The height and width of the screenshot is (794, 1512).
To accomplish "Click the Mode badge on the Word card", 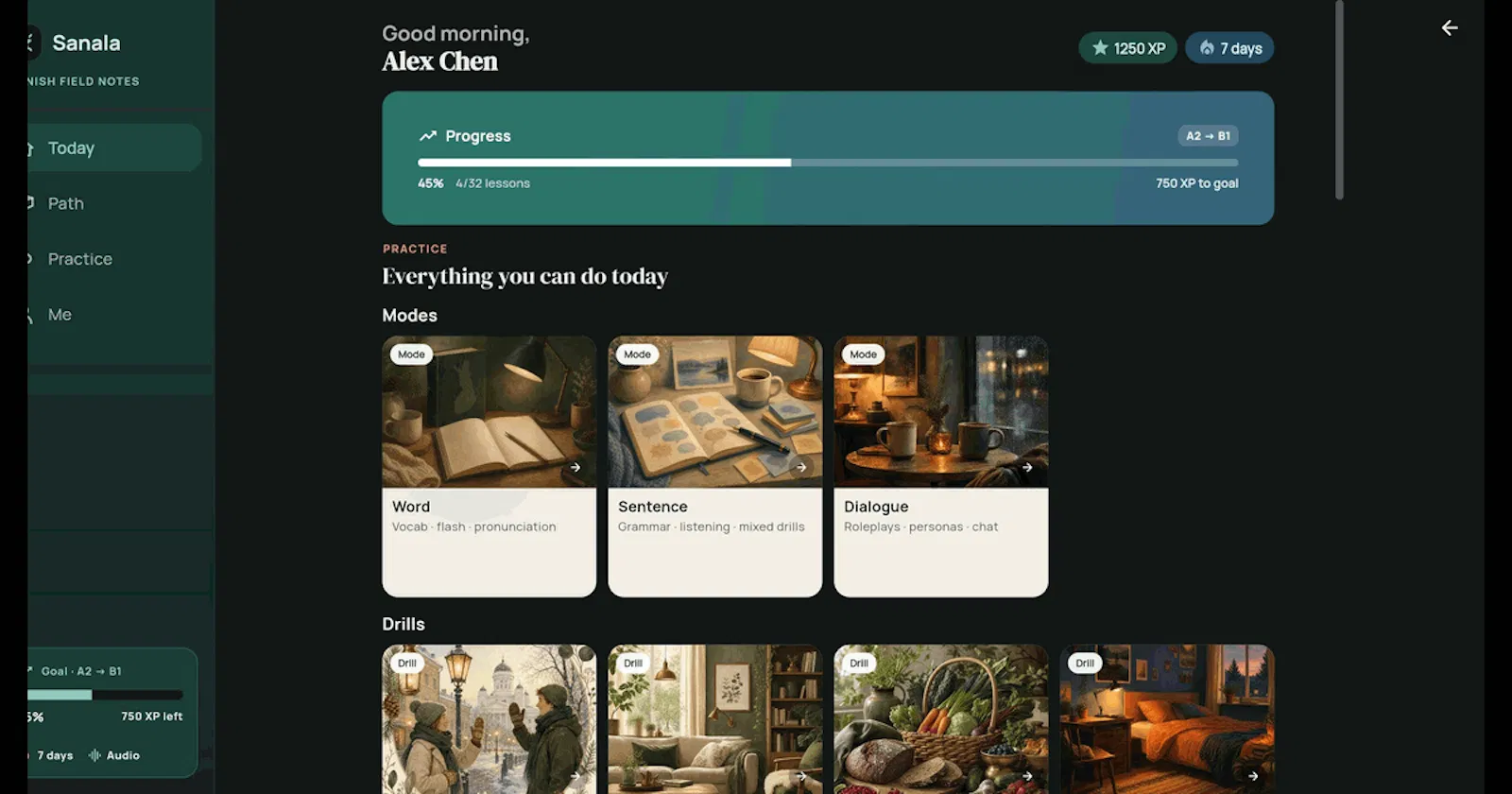I will click(411, 354).
